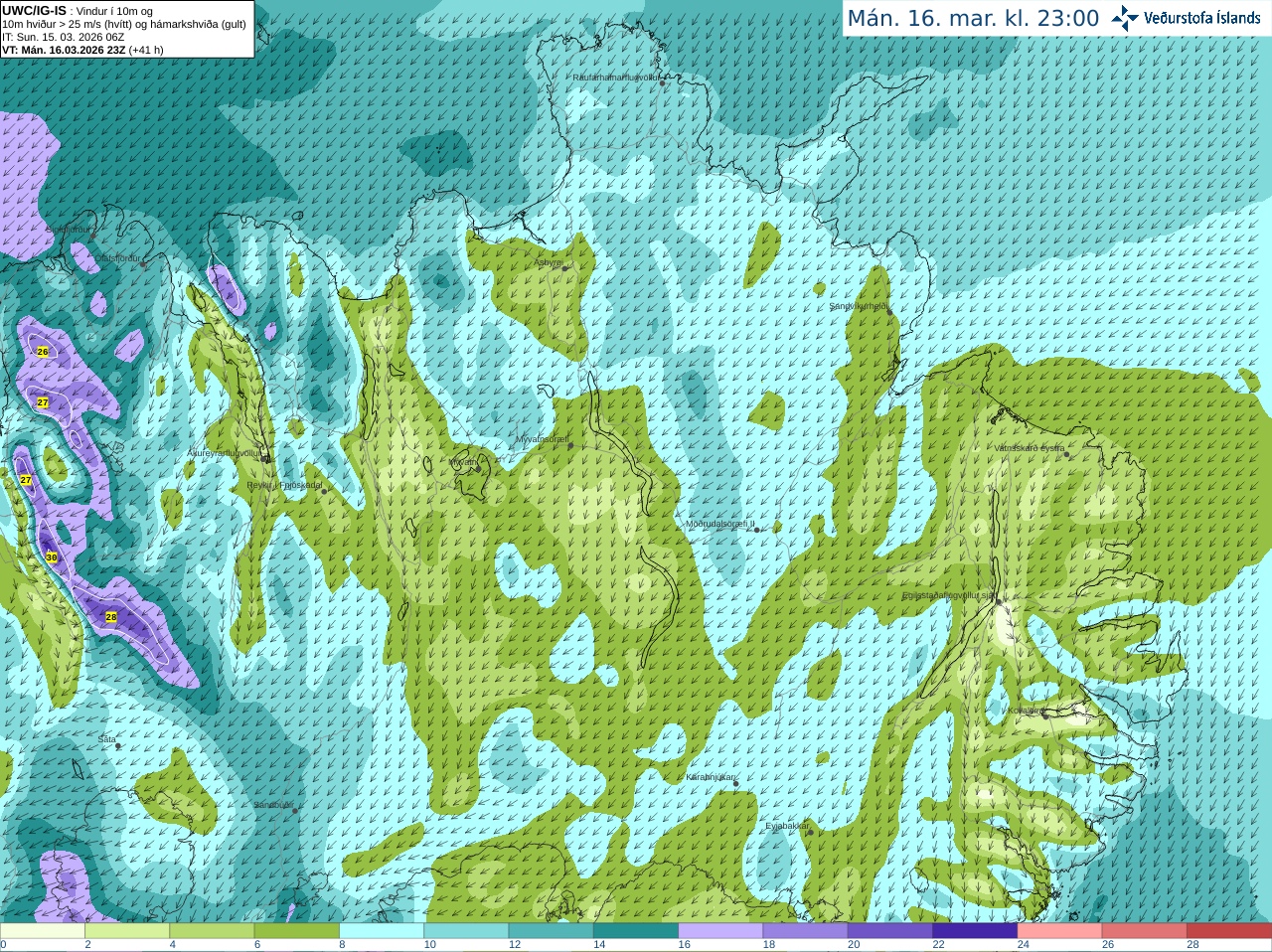Select the 0–2 m/s pale cream legend swatch
This screenshot has height=952, width=1272.
43,931
